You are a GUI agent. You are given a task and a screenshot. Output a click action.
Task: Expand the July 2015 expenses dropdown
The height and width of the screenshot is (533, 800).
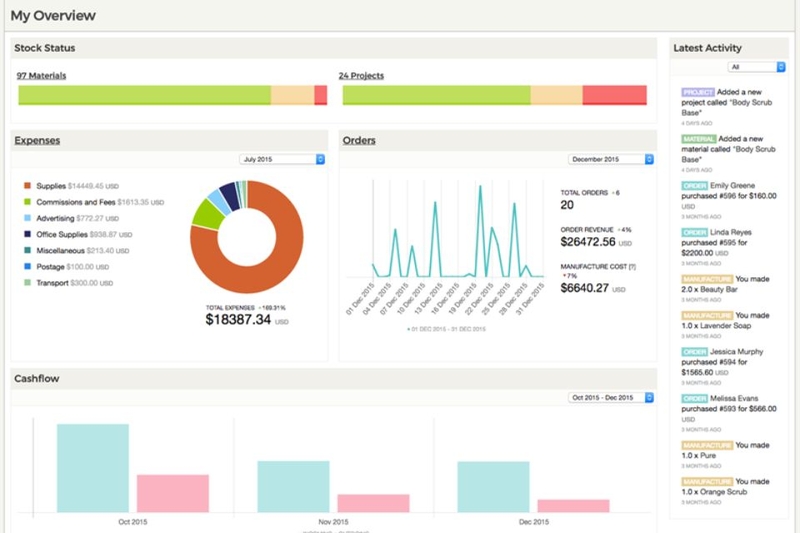pyautogui.click(x=282, y=159)
